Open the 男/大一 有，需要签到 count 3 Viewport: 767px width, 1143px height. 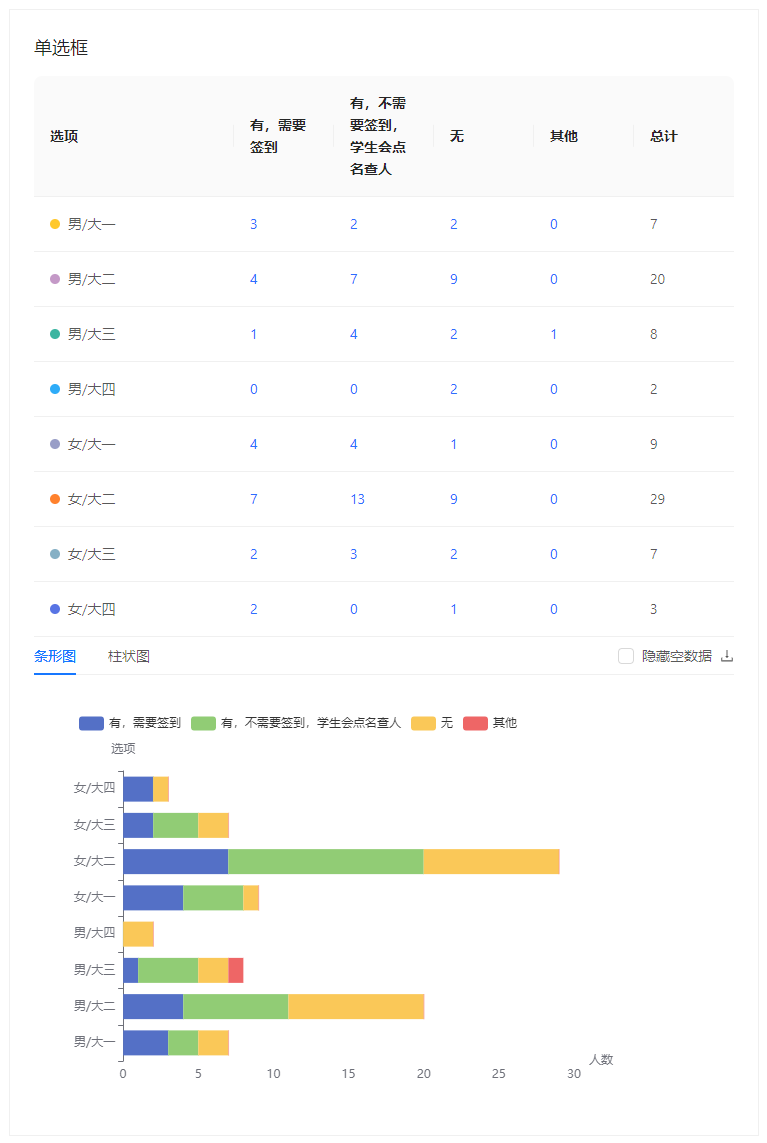click(x=254, y=224)
